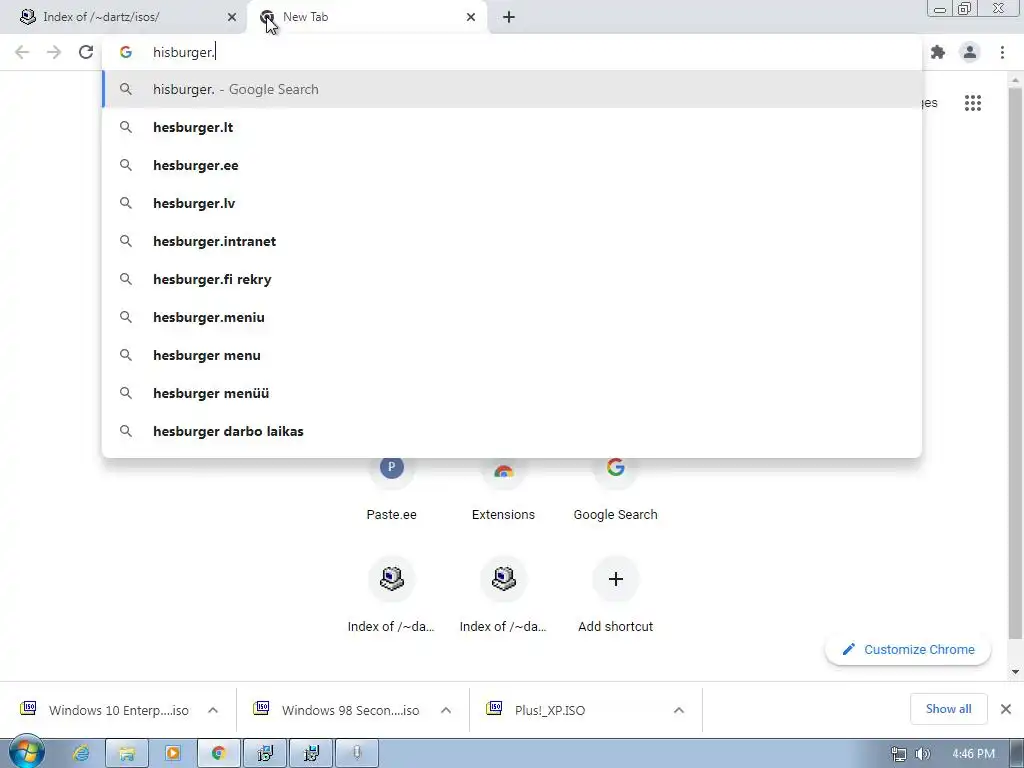The width and height of the screenshot is (1024, 768).
Task: Select the hesburger menüü suggestion
Action: tap(512, 393)
